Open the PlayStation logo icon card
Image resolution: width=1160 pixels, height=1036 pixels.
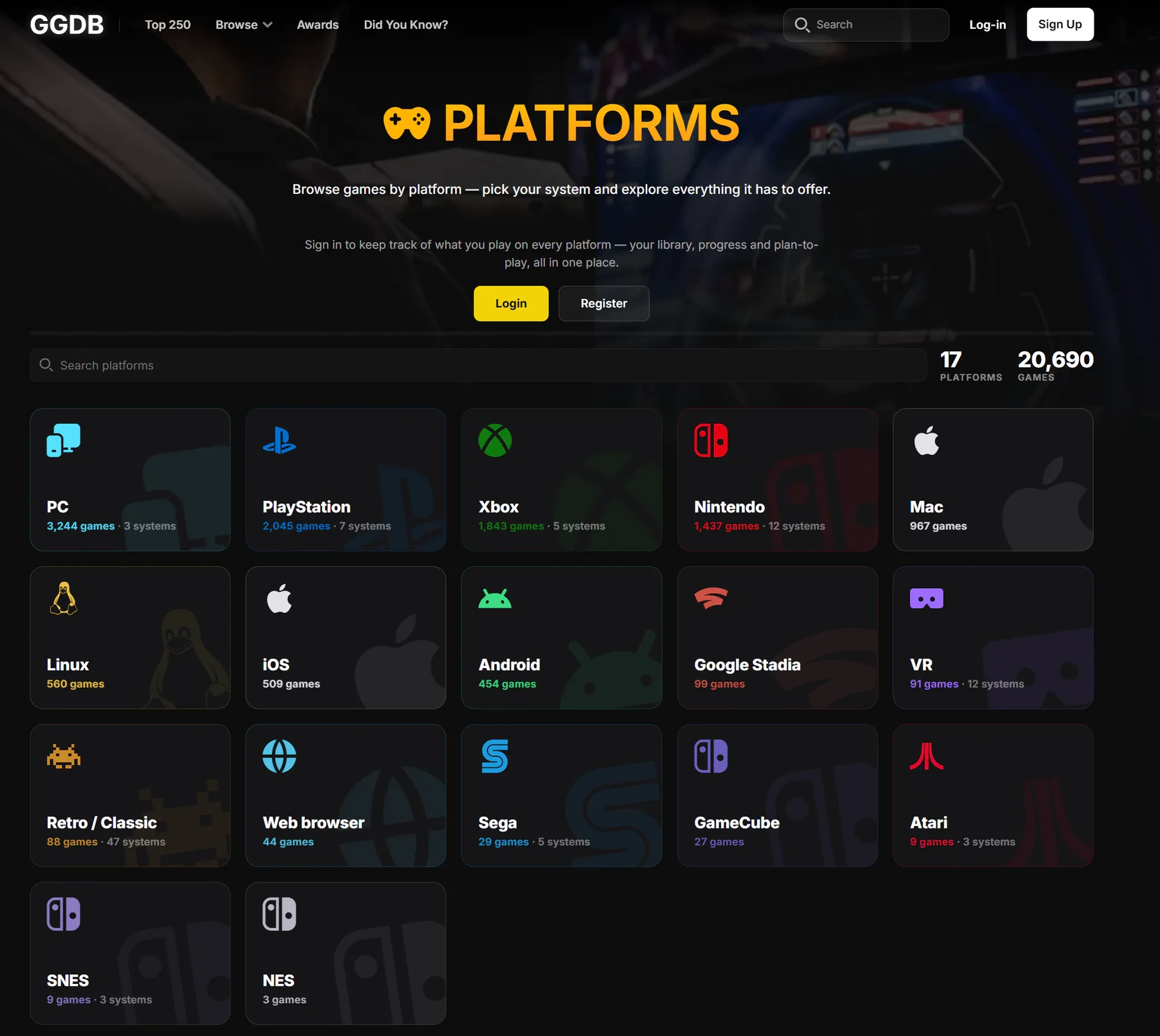click(x=279, y=441)
